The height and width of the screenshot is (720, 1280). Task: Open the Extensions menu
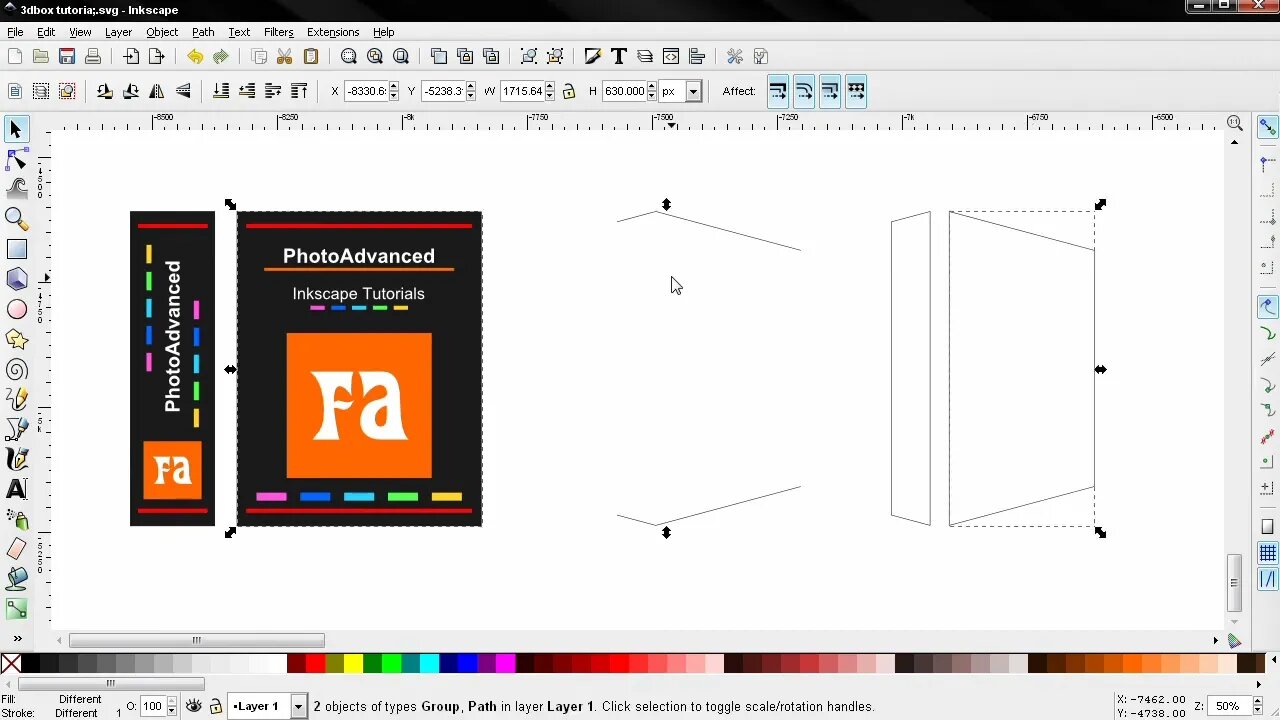click(x=333, y=32)
